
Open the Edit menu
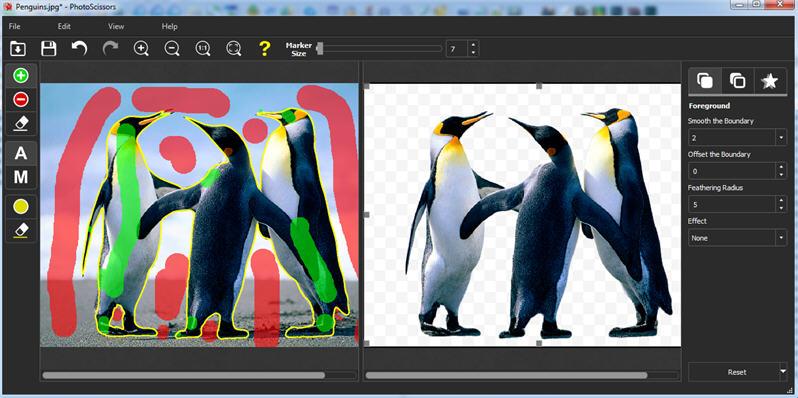(64, 26)
